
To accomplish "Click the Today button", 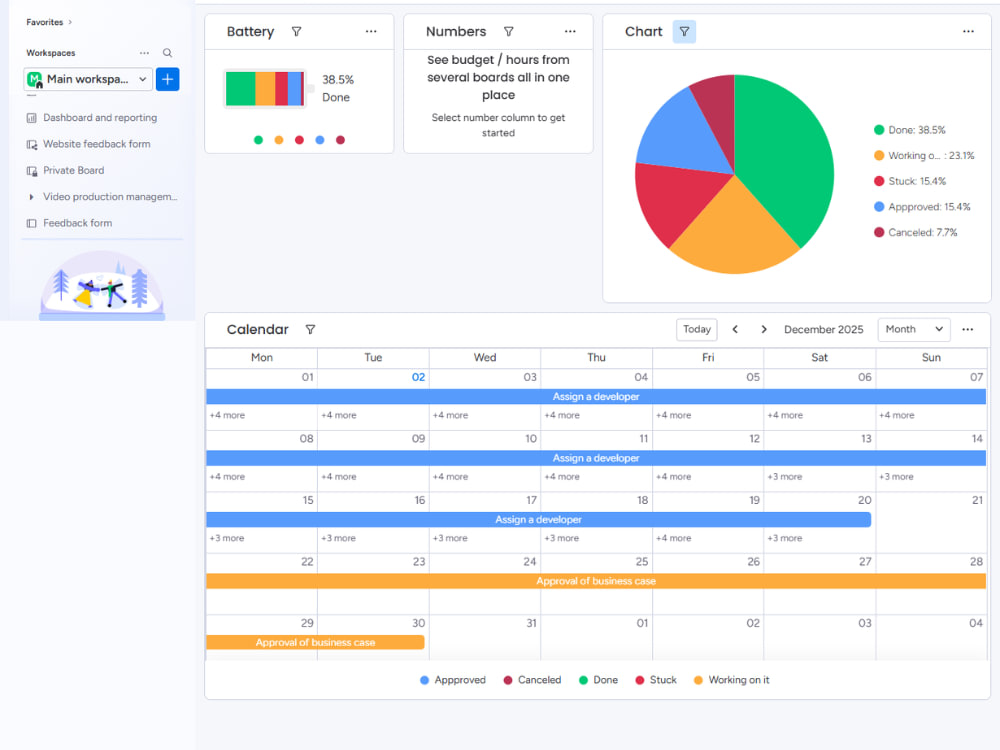I will click(x=696, y=330).
